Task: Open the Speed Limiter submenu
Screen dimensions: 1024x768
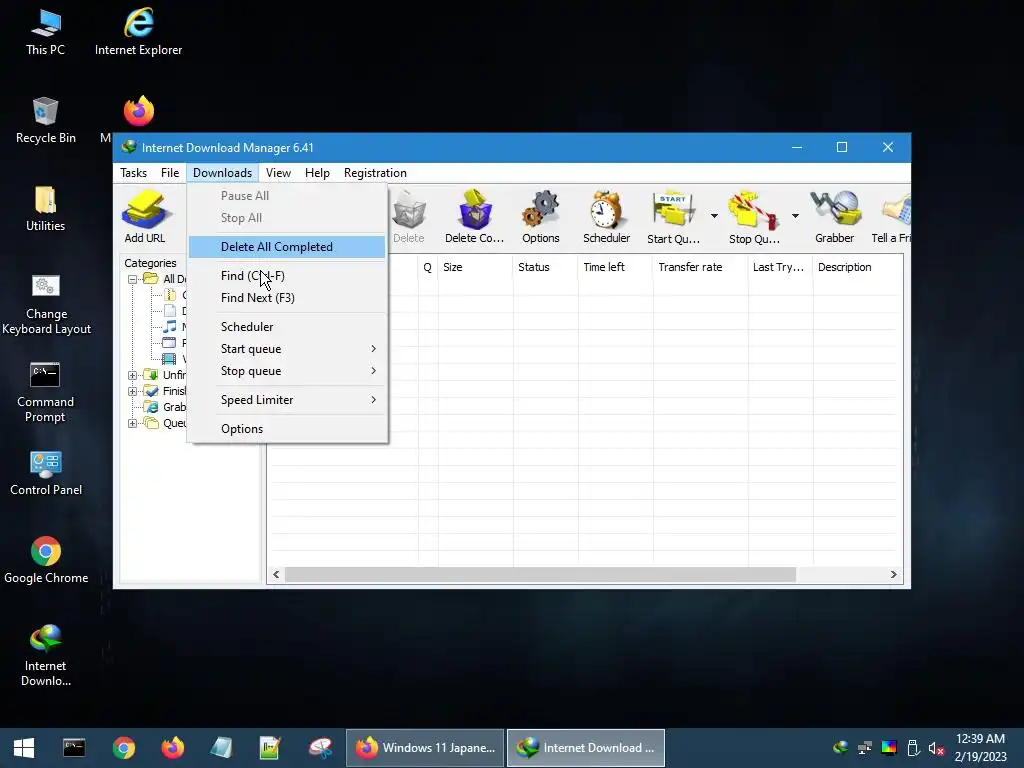Action: click(x=287, y=400)
